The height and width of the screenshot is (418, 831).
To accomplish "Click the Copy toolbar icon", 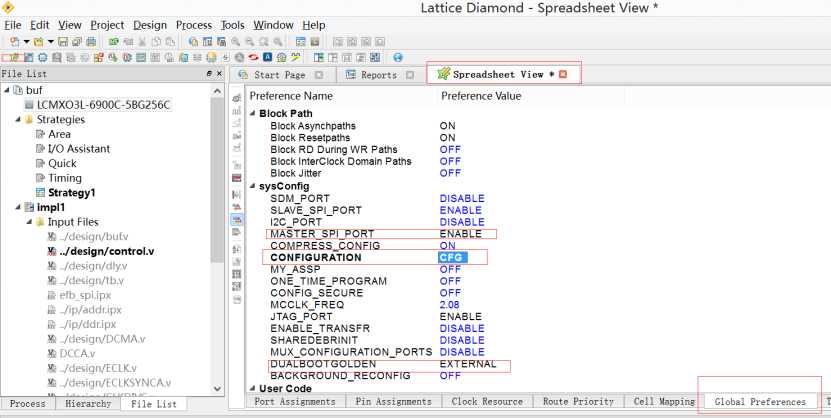I will [x=156, y=42].
